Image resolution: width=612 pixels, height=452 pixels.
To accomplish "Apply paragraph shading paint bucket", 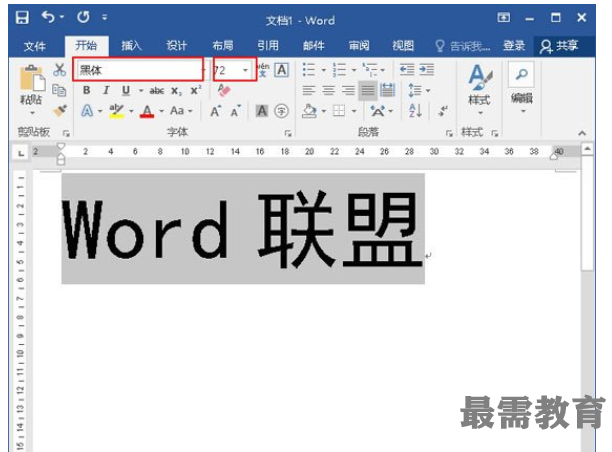I will click(310, 111).
